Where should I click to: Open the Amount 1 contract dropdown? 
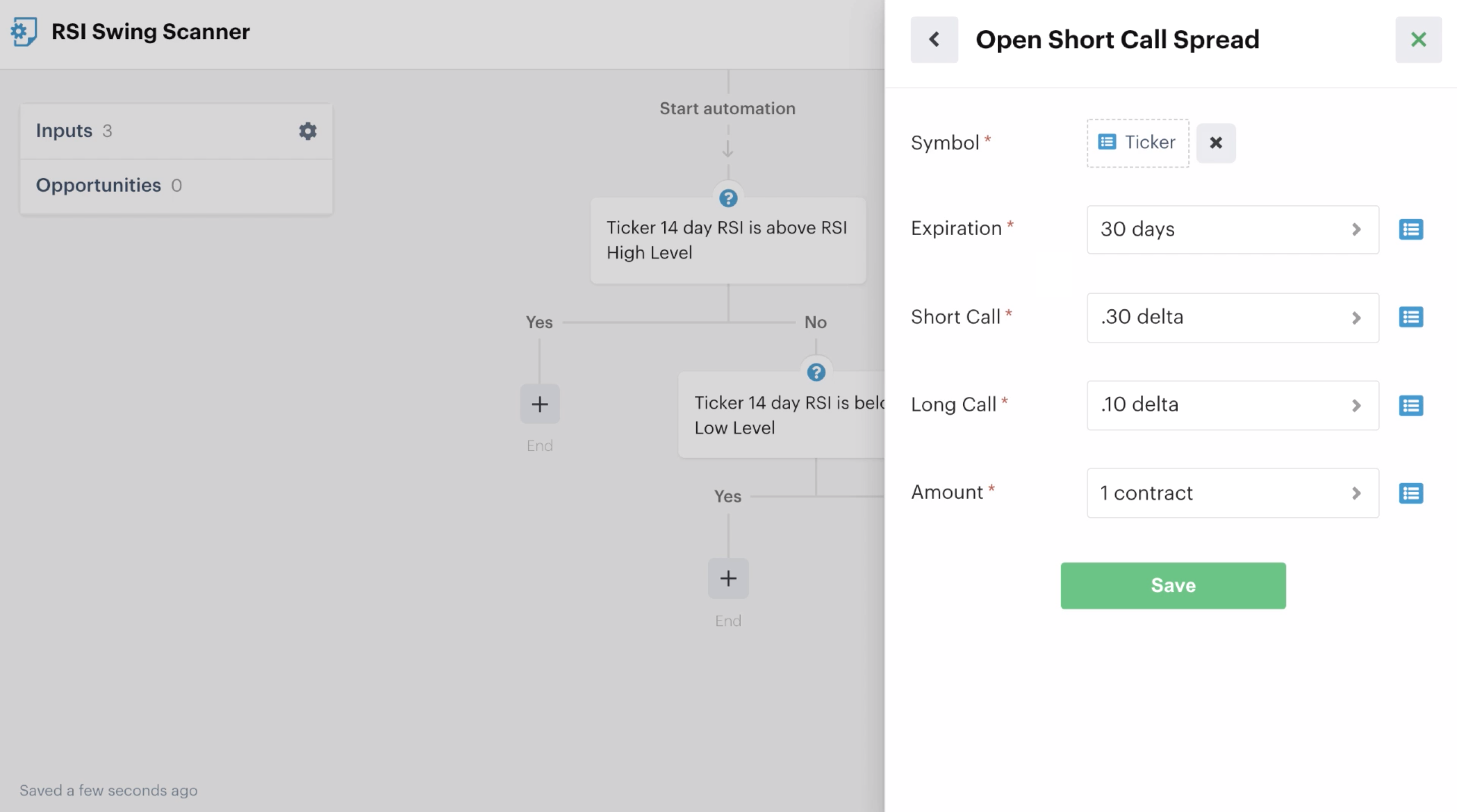click(x=1233, y=493)
